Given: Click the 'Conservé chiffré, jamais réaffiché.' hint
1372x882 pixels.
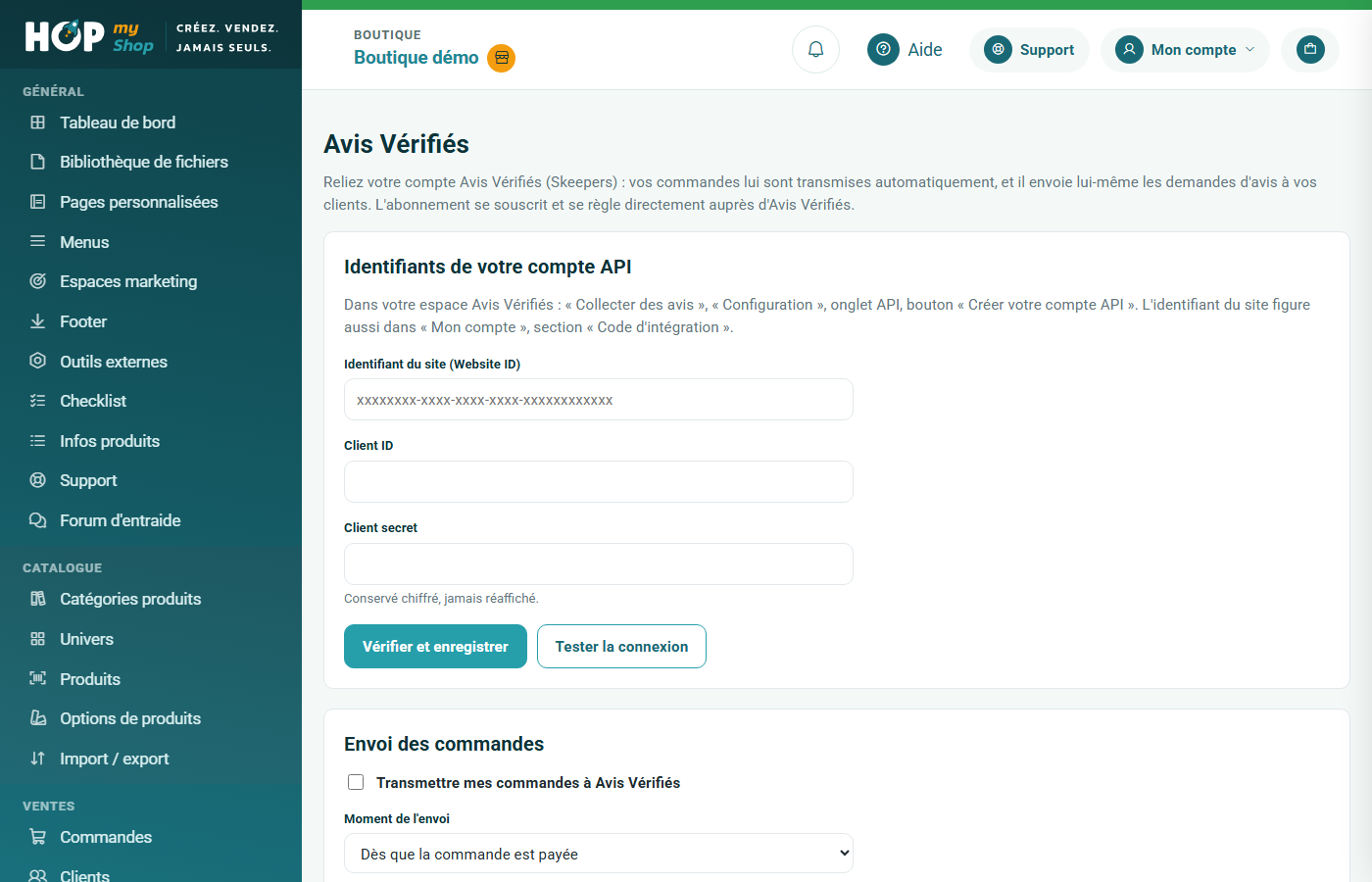Looking at the screenshot, I should tap(441, 599).
